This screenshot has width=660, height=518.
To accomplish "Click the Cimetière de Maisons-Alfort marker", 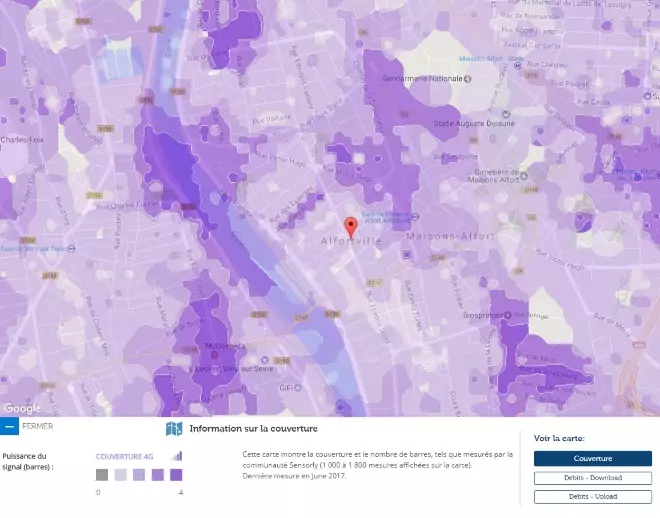I will 524,176.
